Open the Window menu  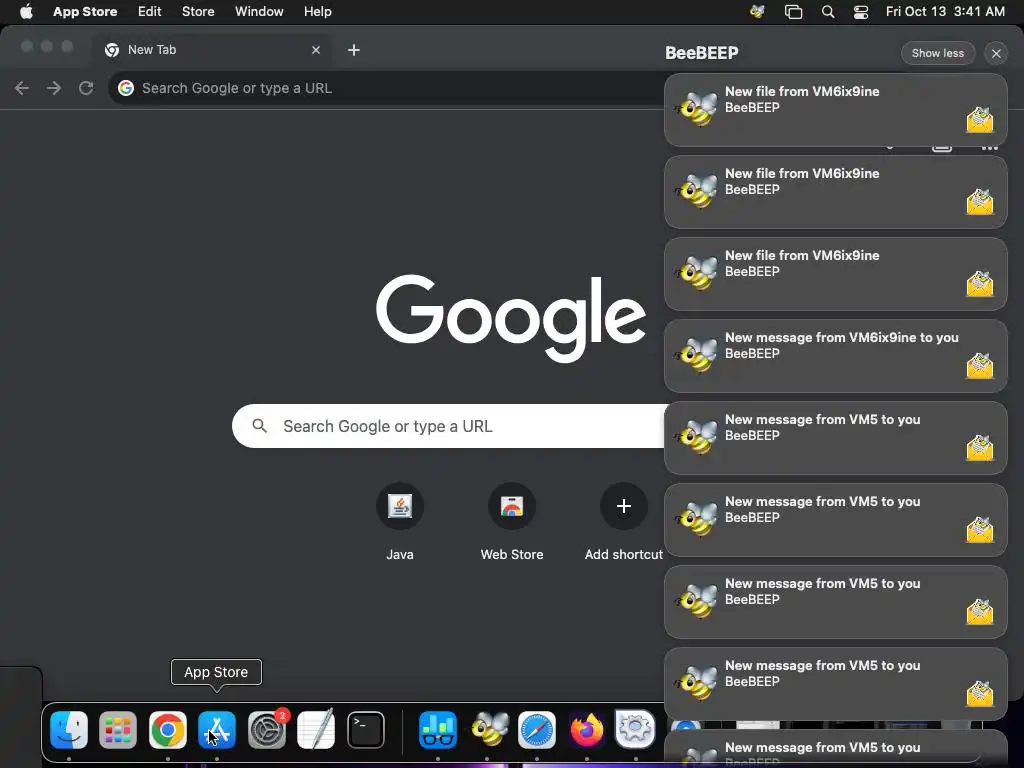[x=259, y=12]
